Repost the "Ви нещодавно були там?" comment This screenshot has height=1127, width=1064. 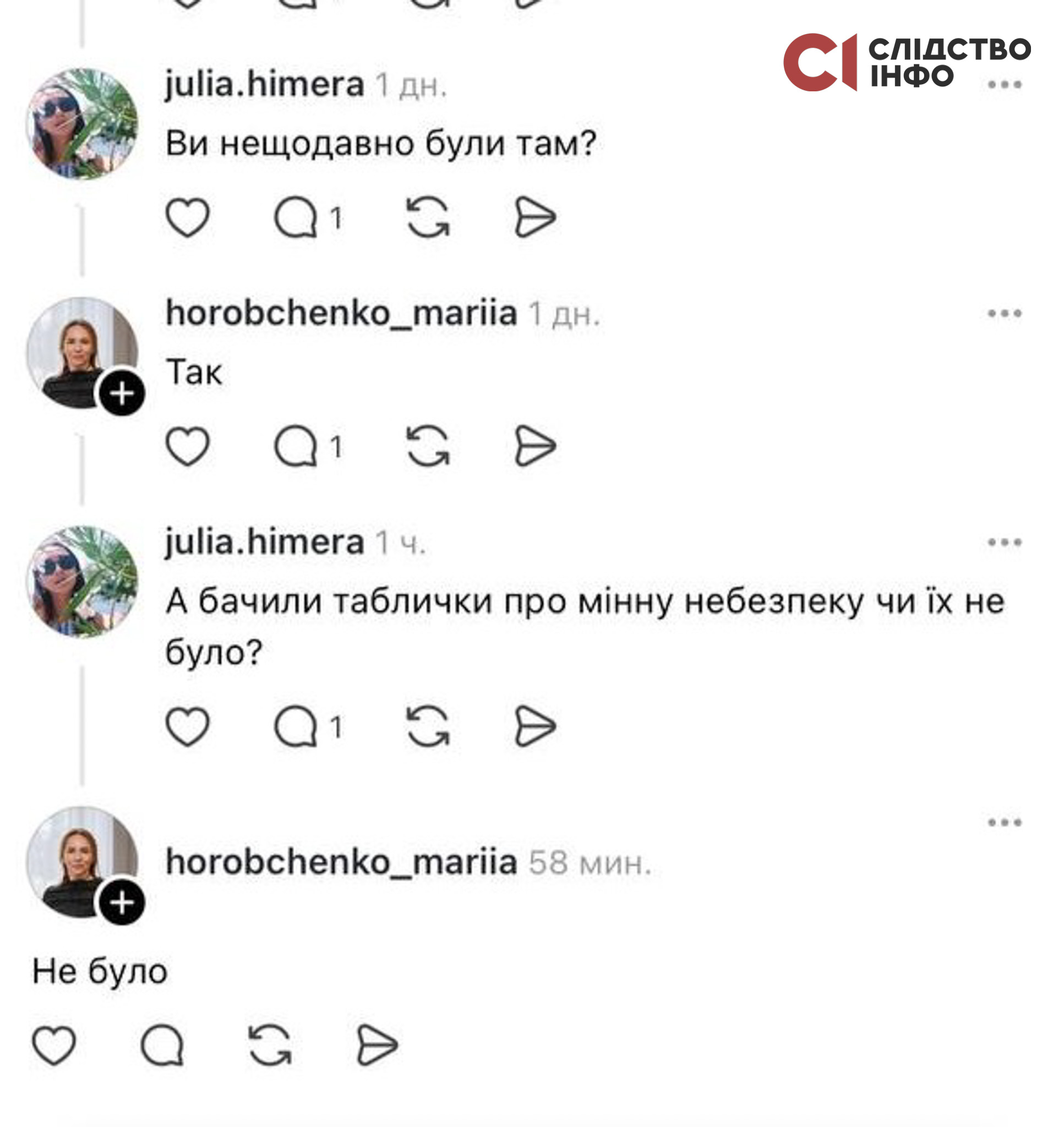428,217
